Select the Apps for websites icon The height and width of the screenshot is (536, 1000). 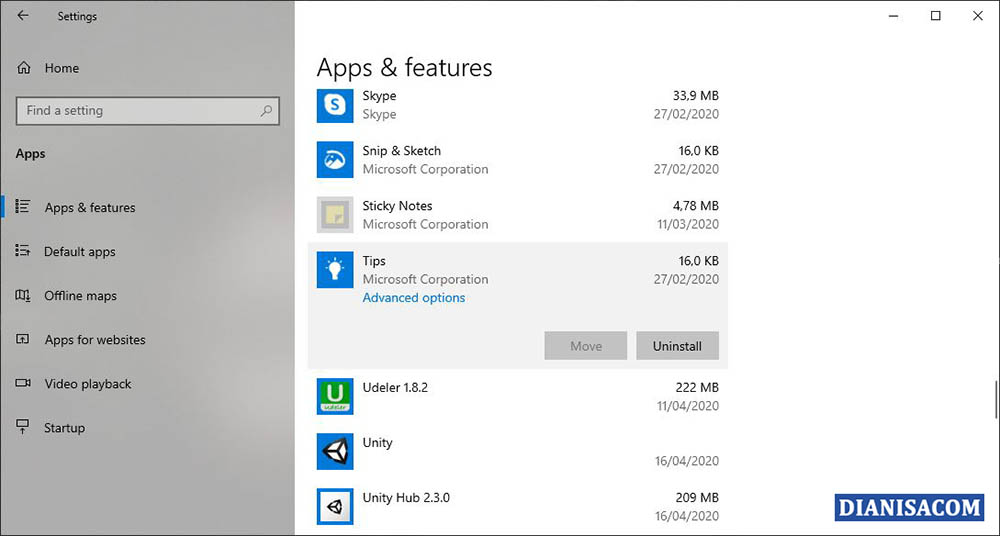click(22, 339)
